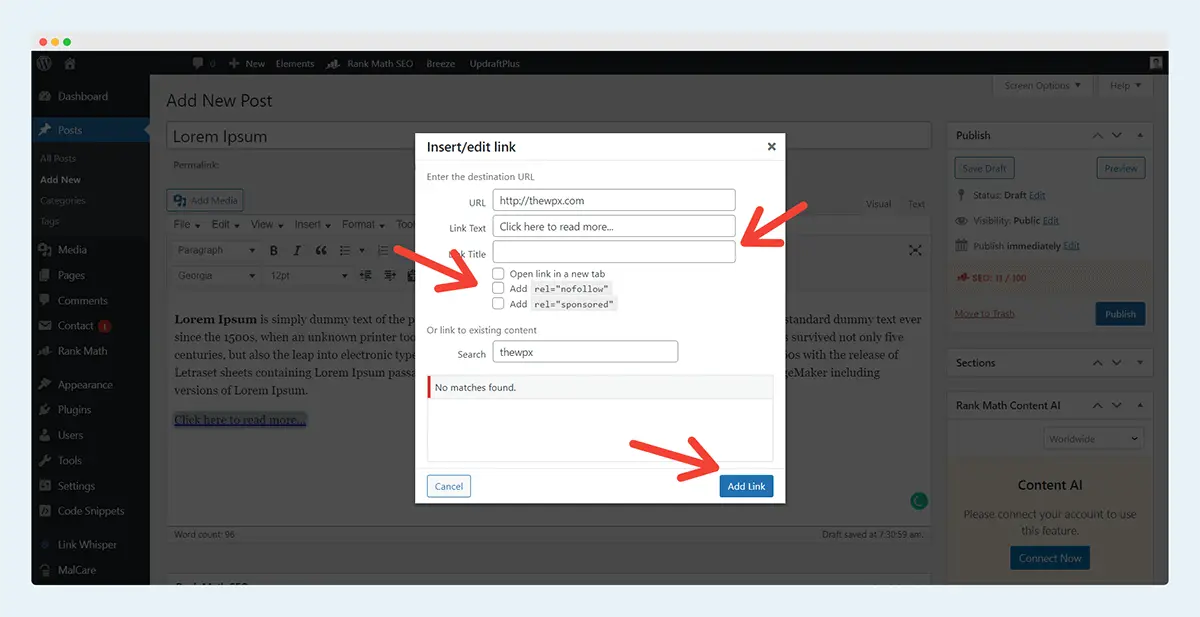This screenshot has width=1200, height=617.
Task: Toggle distraction-free fullscreen editor icon
Action: tap(915, 250)
